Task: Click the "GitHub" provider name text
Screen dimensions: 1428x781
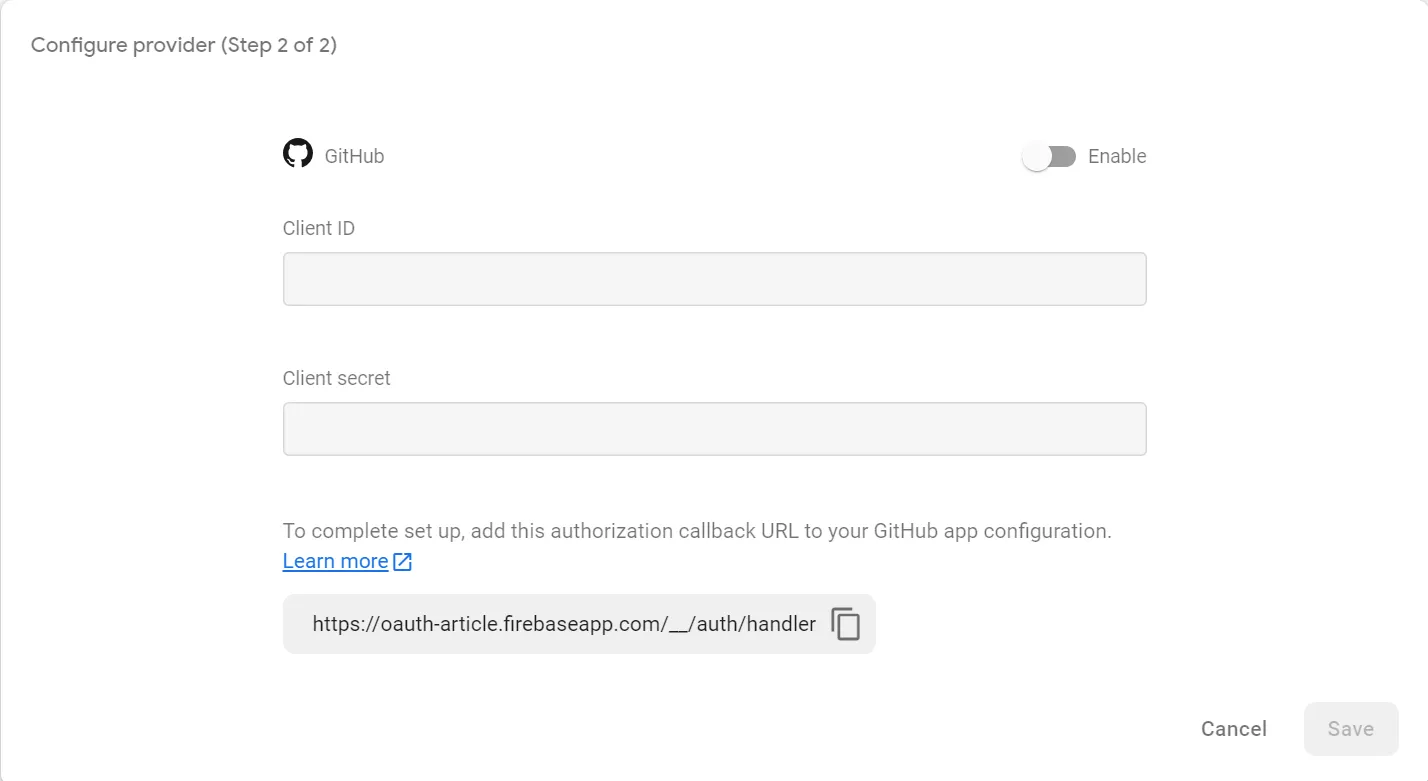Action: coord(354,157)
